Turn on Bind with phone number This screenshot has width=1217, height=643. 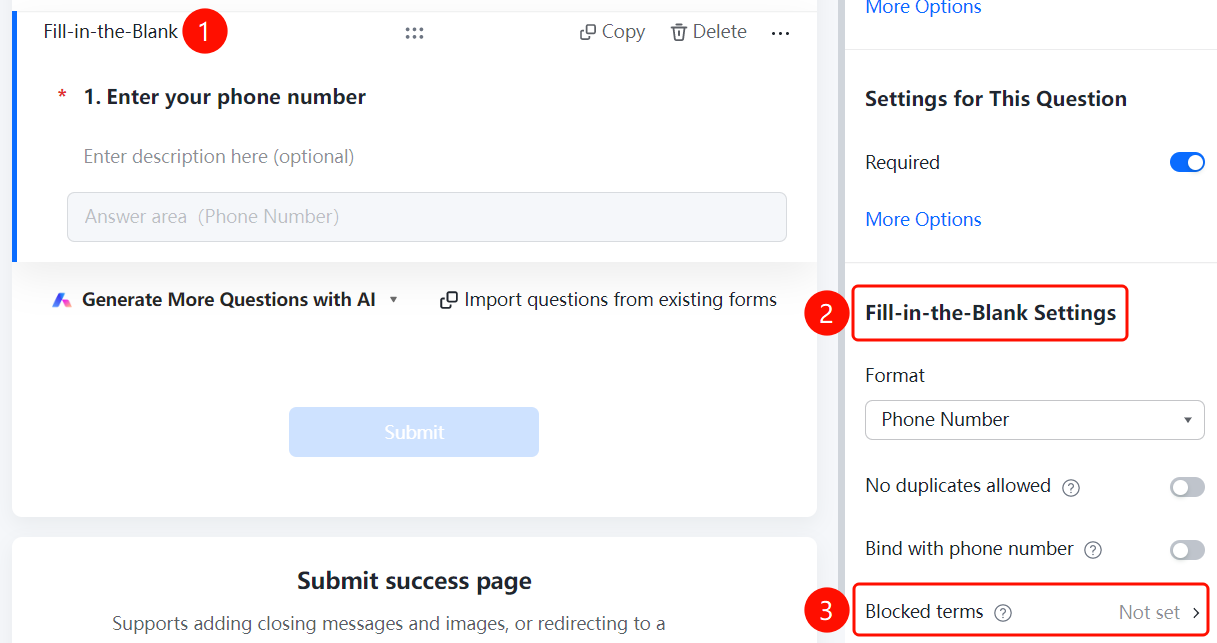click(x=1187, y=550)
